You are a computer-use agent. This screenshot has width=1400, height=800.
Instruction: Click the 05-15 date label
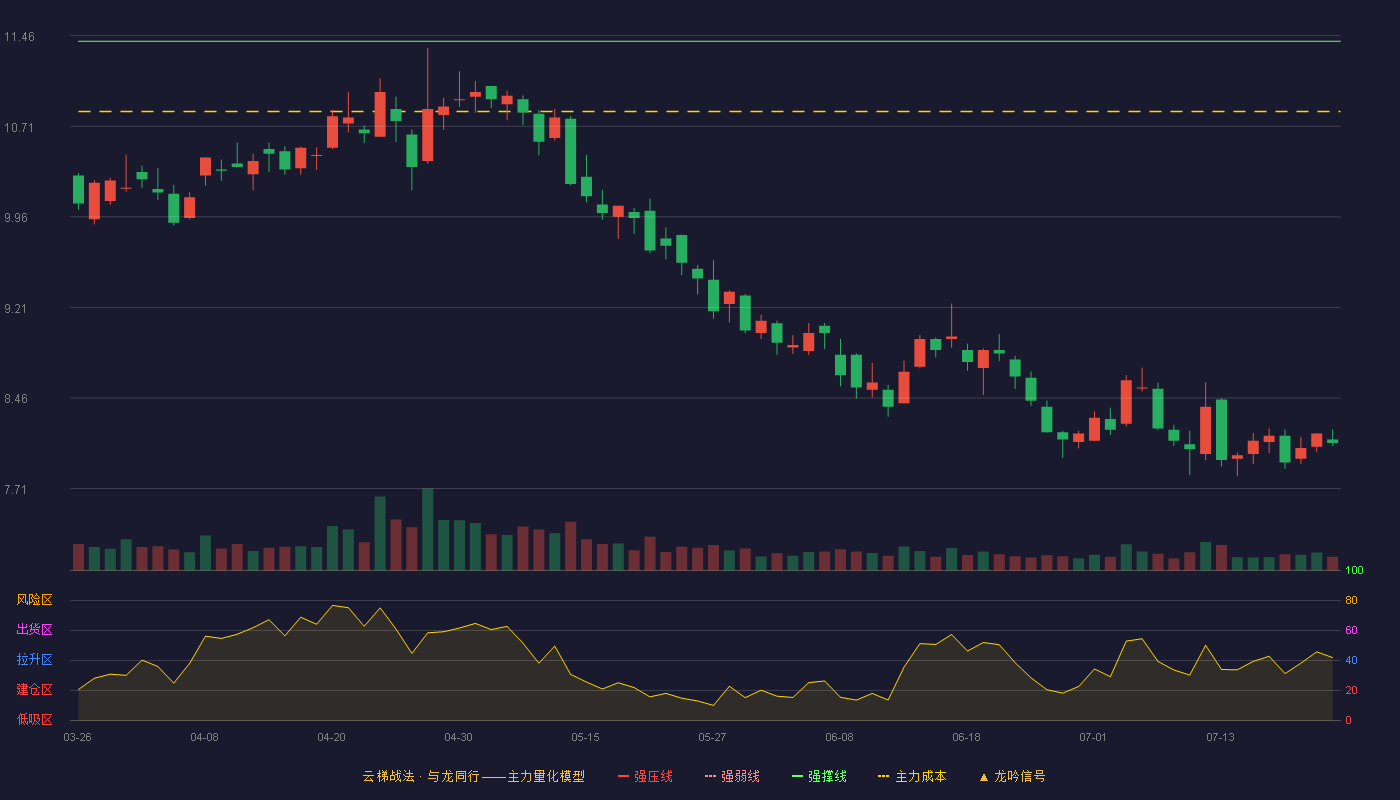(586, 737)
